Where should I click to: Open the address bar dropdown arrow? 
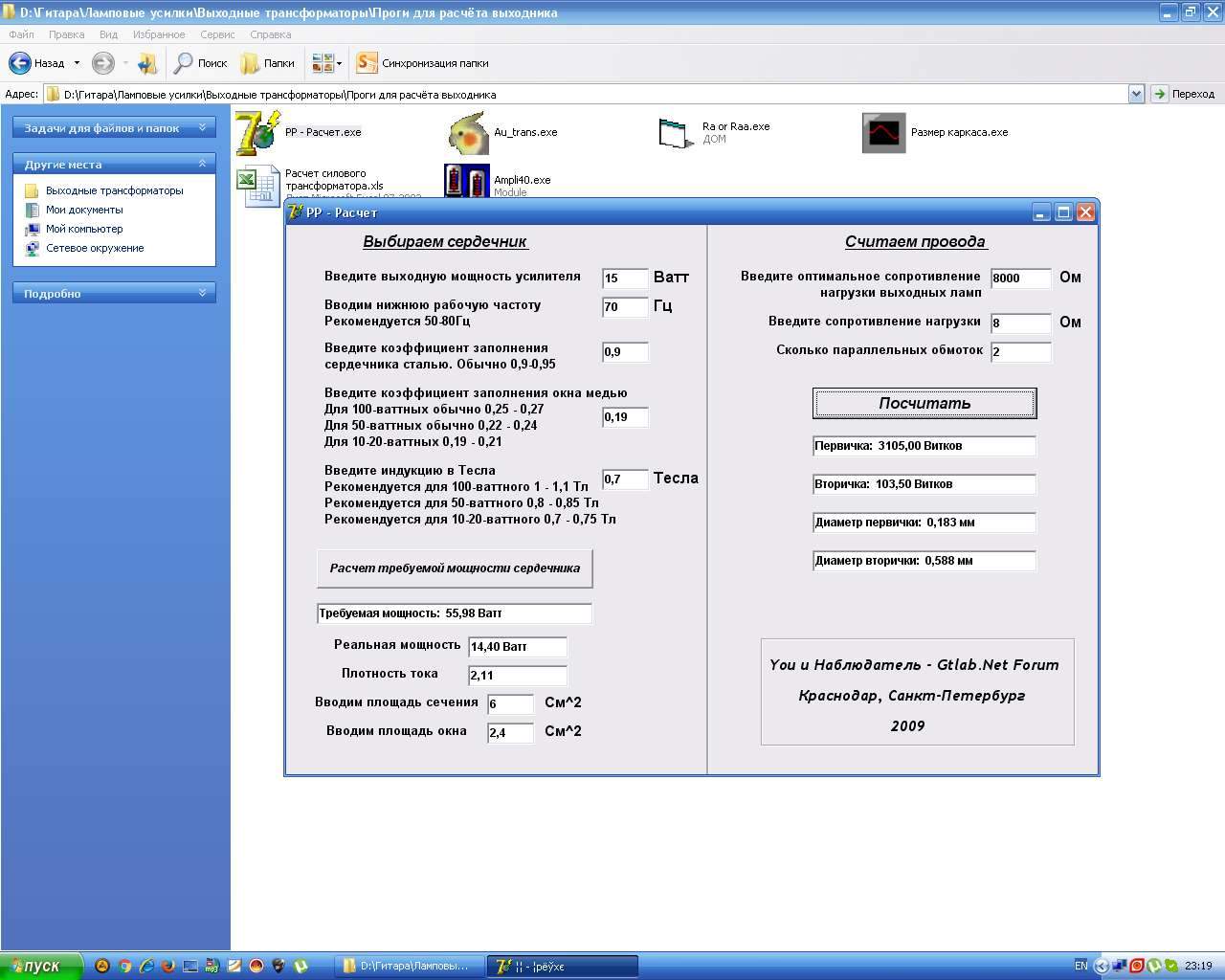point(1136,94)
